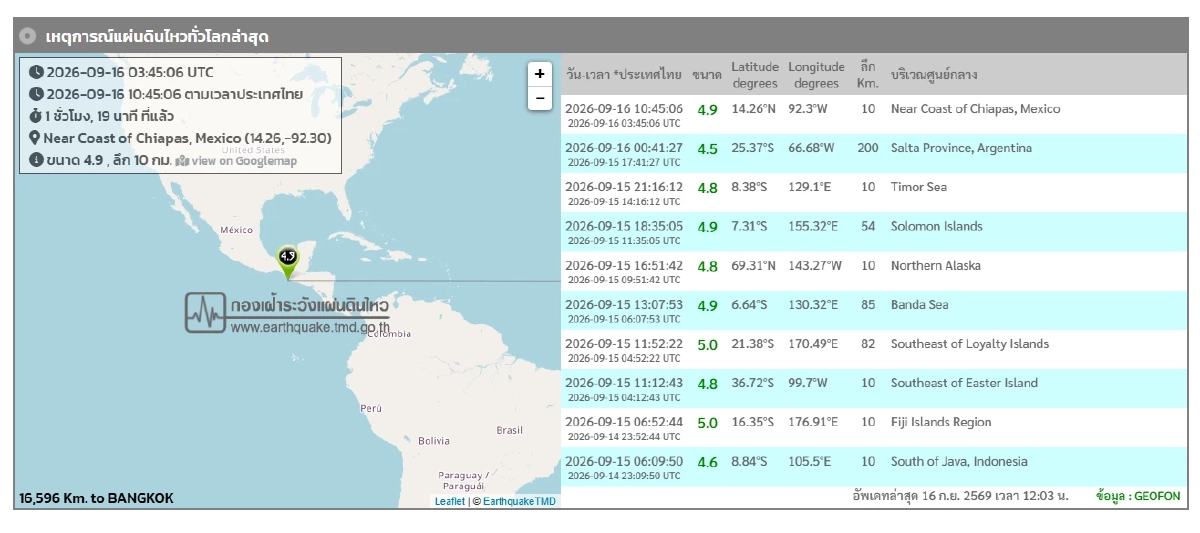Click the GEOFON data source label
This screenshot has height=533, width=1200.
point(1138,496)
